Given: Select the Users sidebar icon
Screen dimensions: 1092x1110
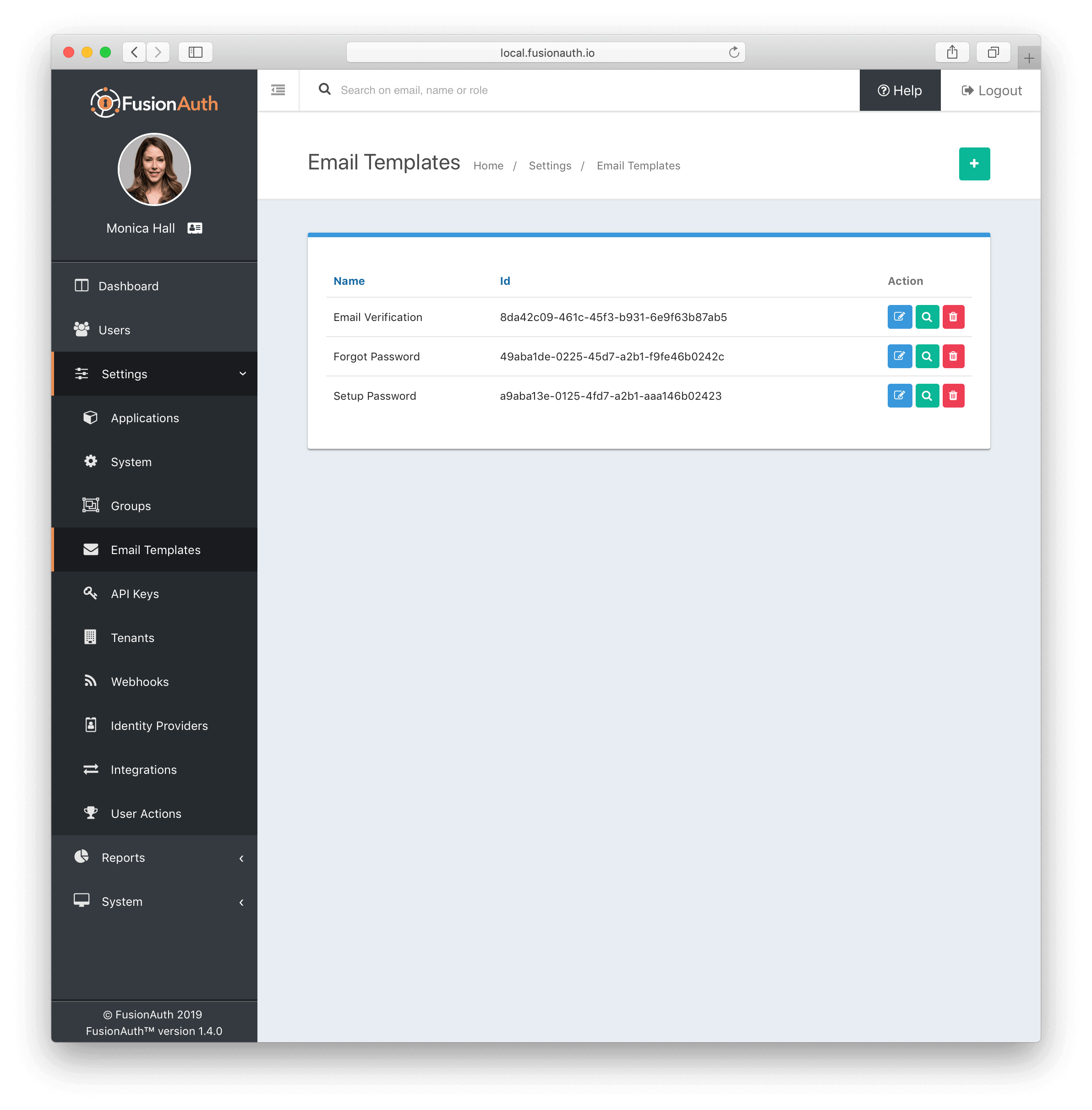Looking at the screenshot, I should point(82,329).
